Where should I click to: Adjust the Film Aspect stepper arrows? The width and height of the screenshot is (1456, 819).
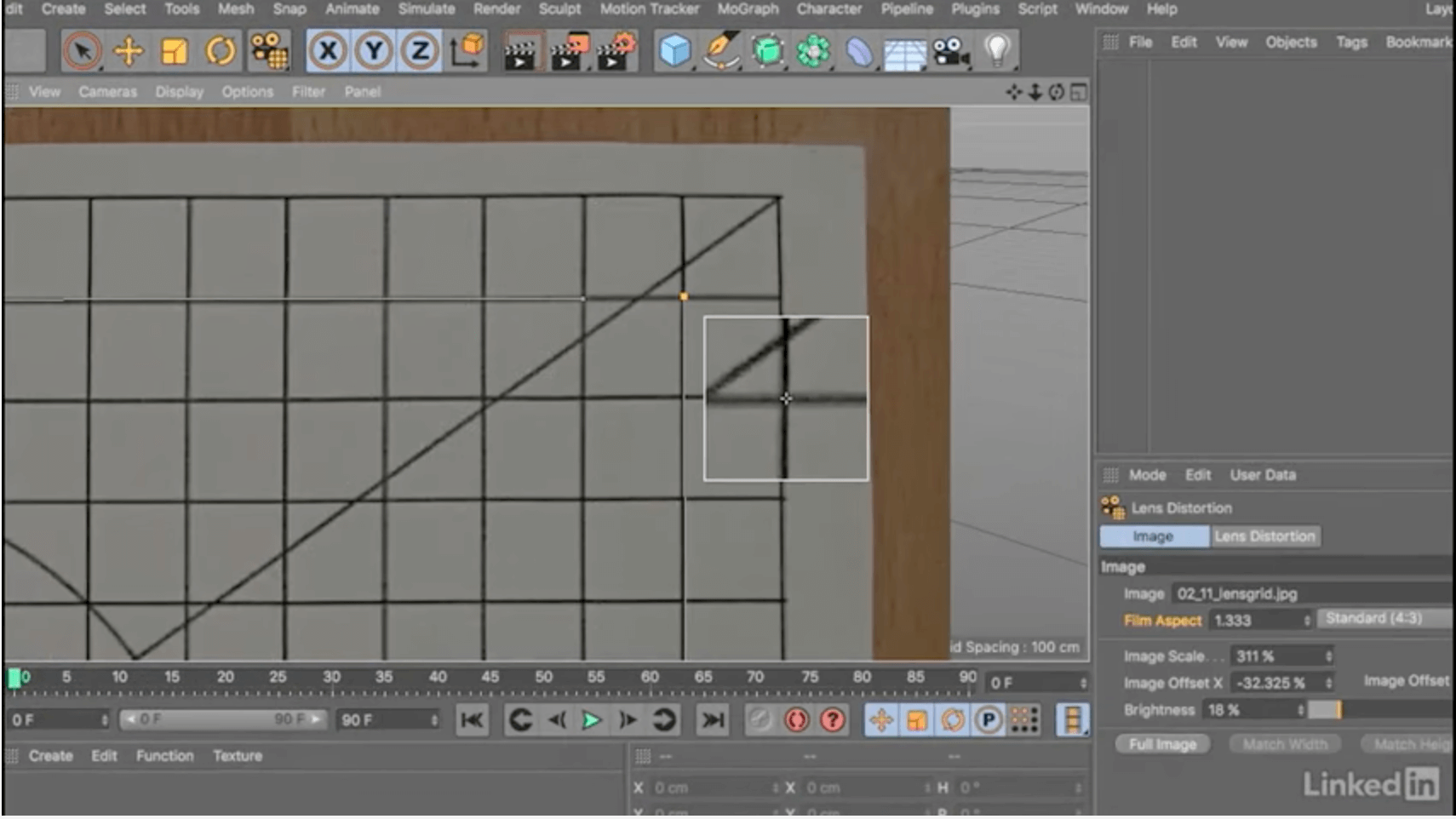click(1307, 621)
